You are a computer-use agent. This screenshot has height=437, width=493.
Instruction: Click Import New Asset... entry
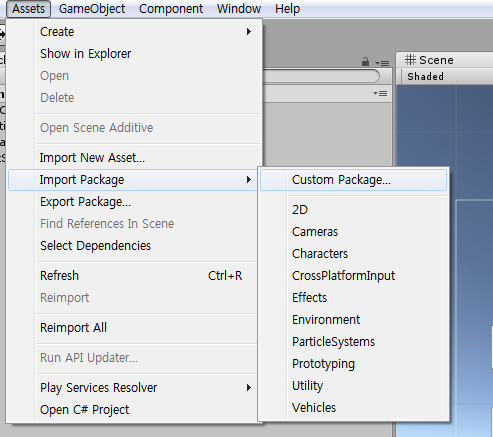(x=92, y=158)
